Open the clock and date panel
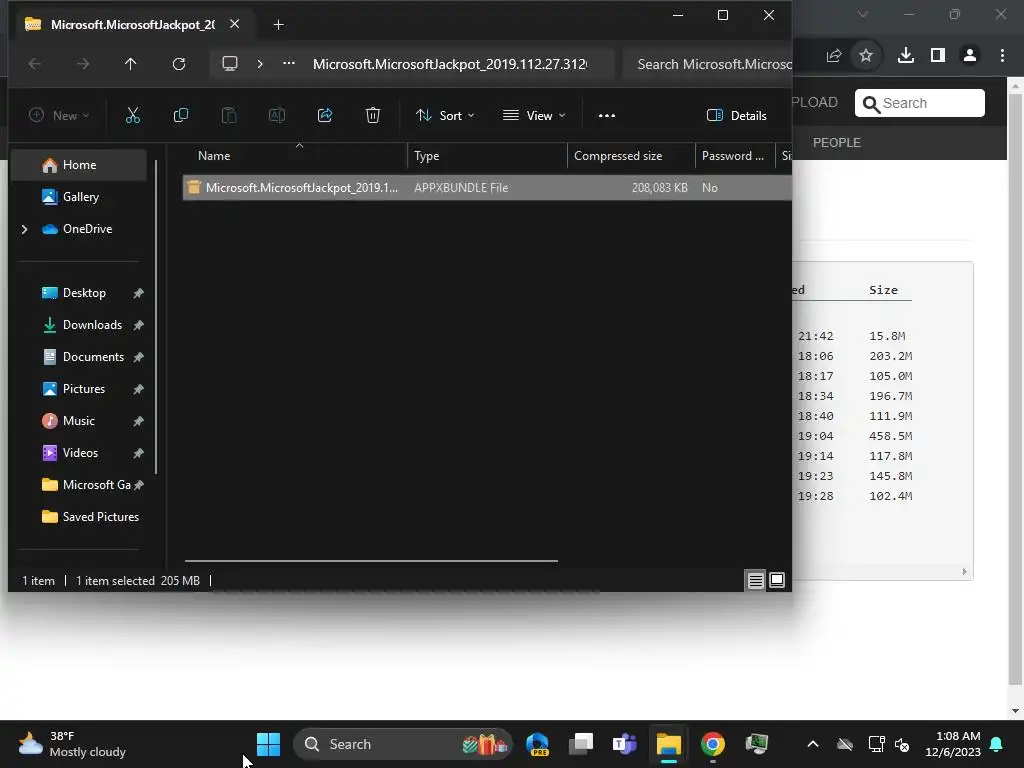 pyautogui.click(x=953, y=744)
